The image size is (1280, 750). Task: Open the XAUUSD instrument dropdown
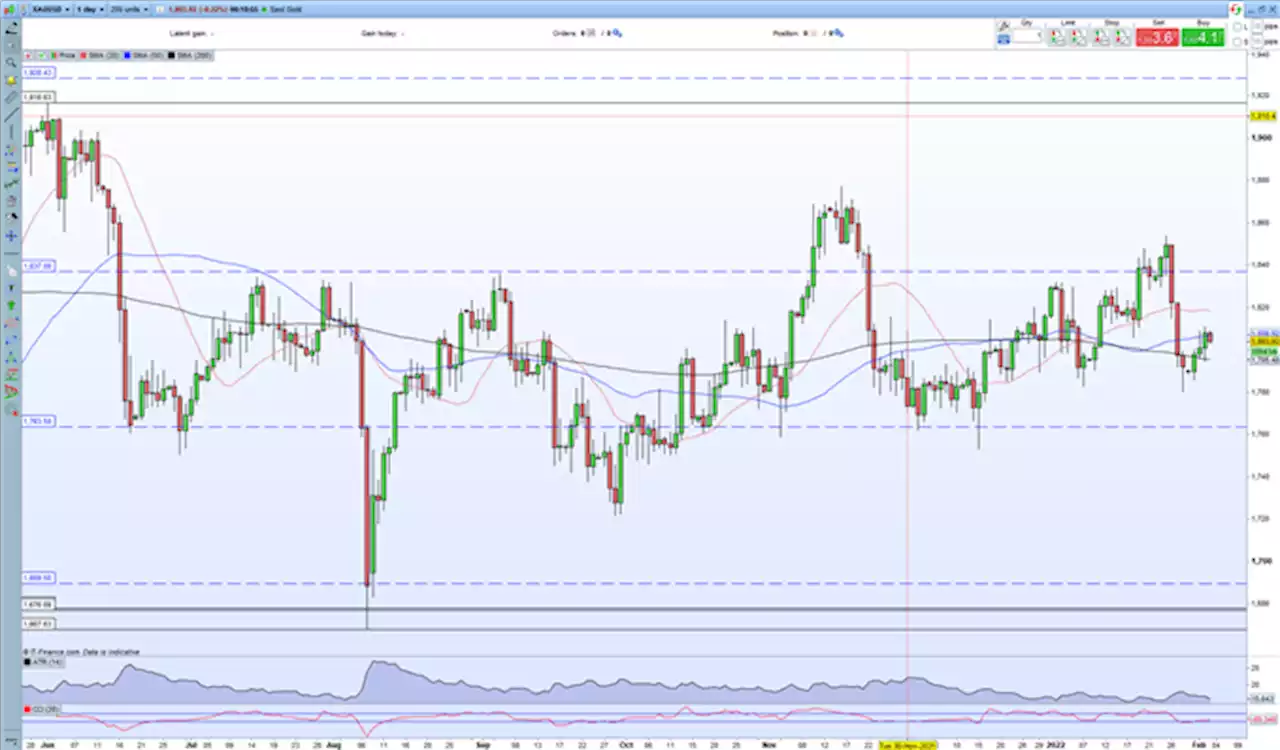(51, 9)
